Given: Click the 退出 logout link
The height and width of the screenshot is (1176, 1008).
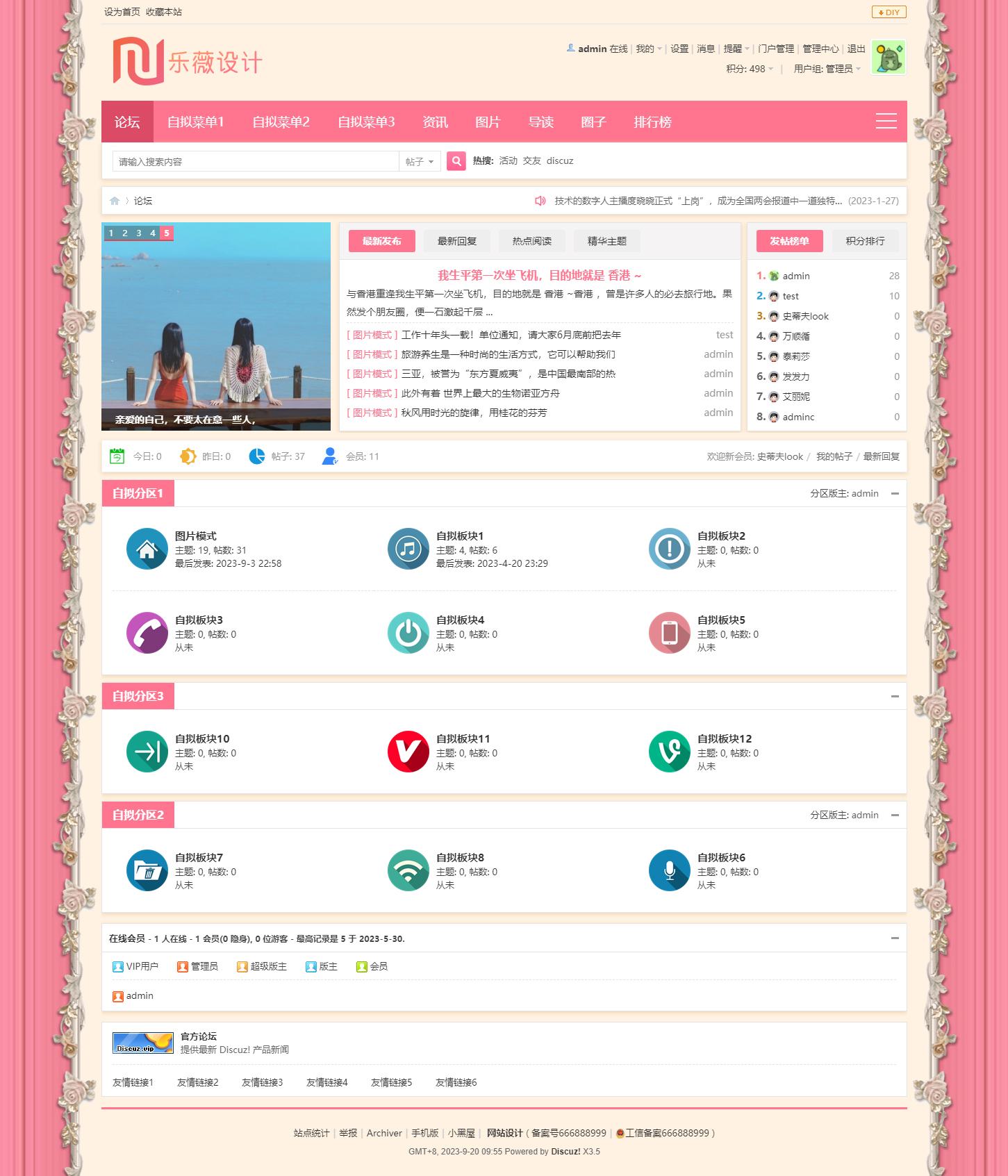Looking at the screenshot, I should coord(856,49).
